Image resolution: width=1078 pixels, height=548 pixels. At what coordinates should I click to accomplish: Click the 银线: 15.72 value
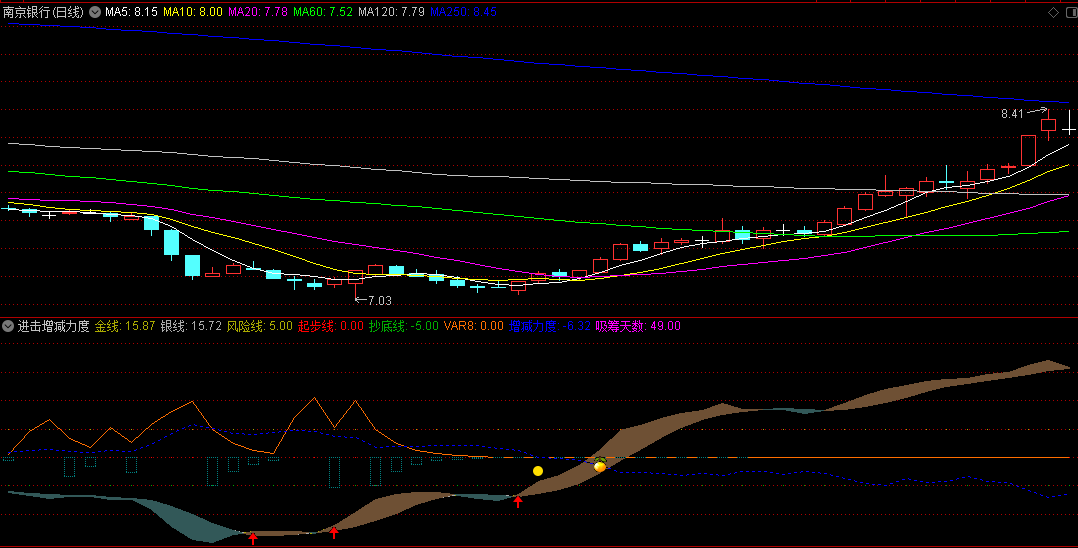(x=191, y=326)
